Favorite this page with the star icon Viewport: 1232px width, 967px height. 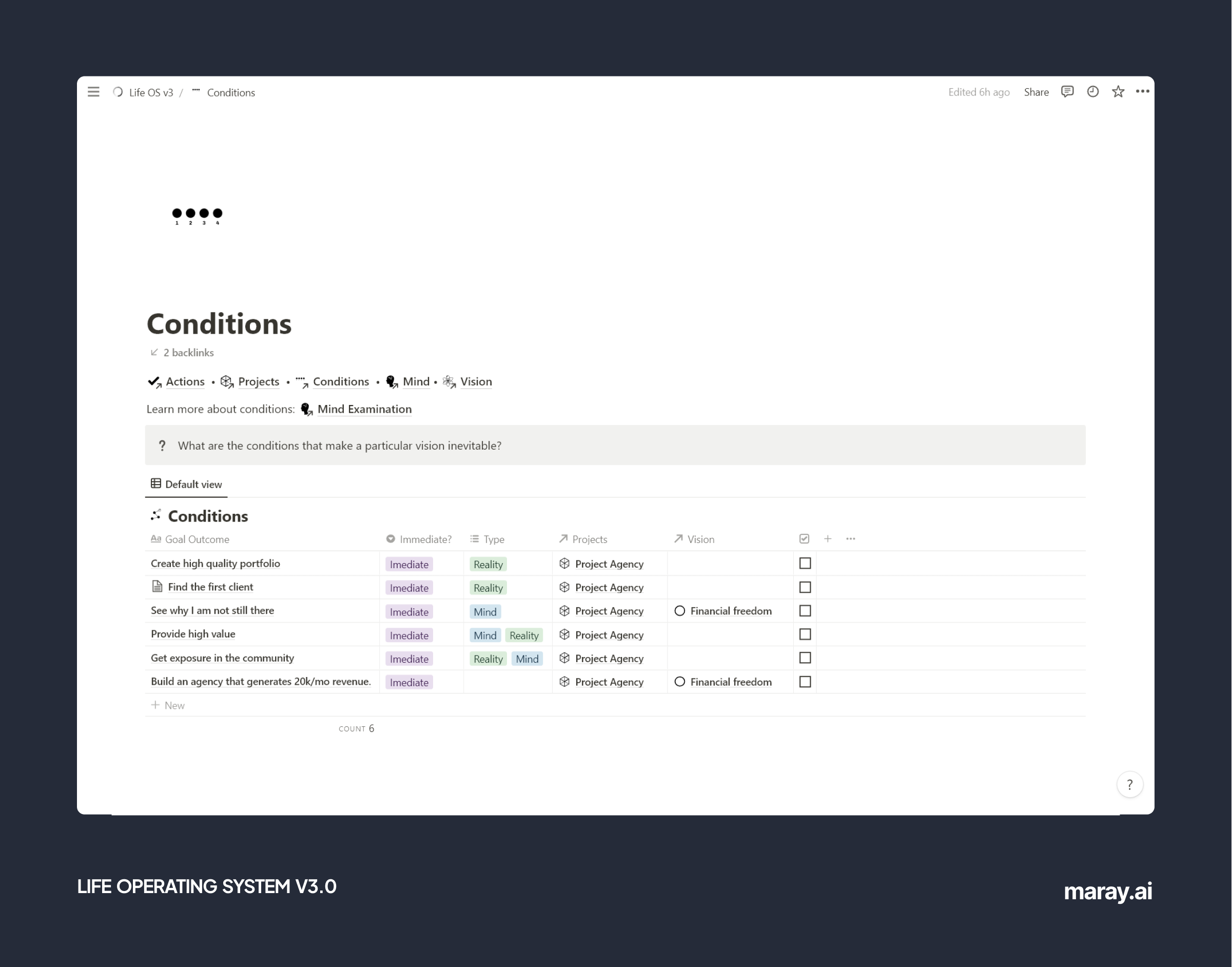pos(1118,92)
